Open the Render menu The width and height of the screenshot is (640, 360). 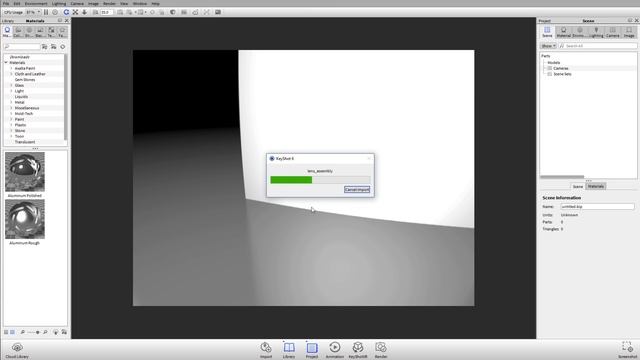point(109,4)
